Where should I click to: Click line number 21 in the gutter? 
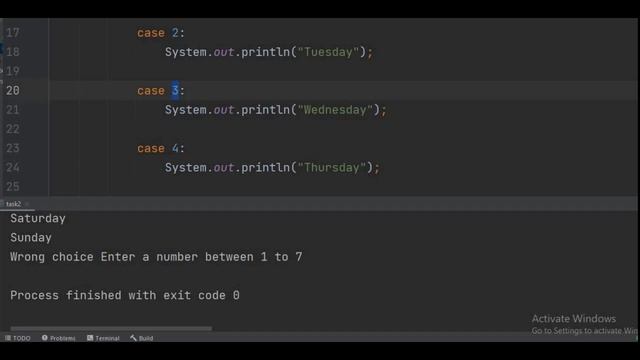pyautogui.click(x=13, y=110)
